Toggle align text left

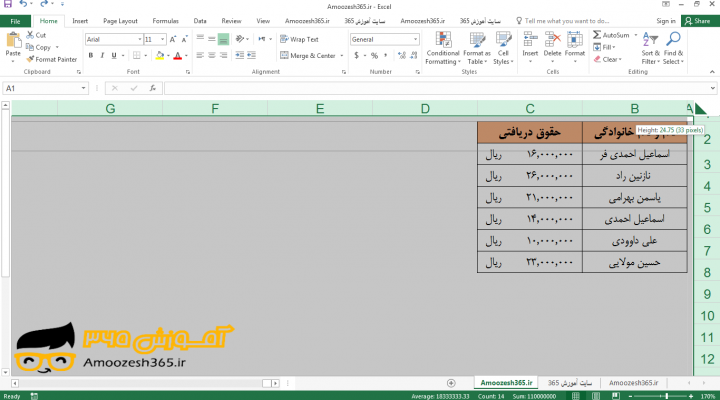pyautogui.click(x=200, y=55)
